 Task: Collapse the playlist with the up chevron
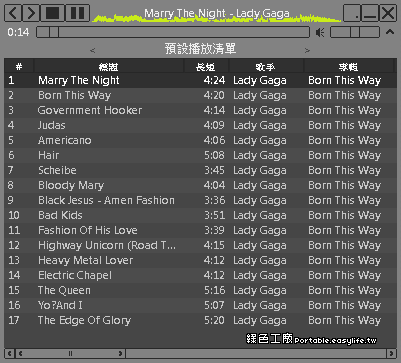click(390, 32)
